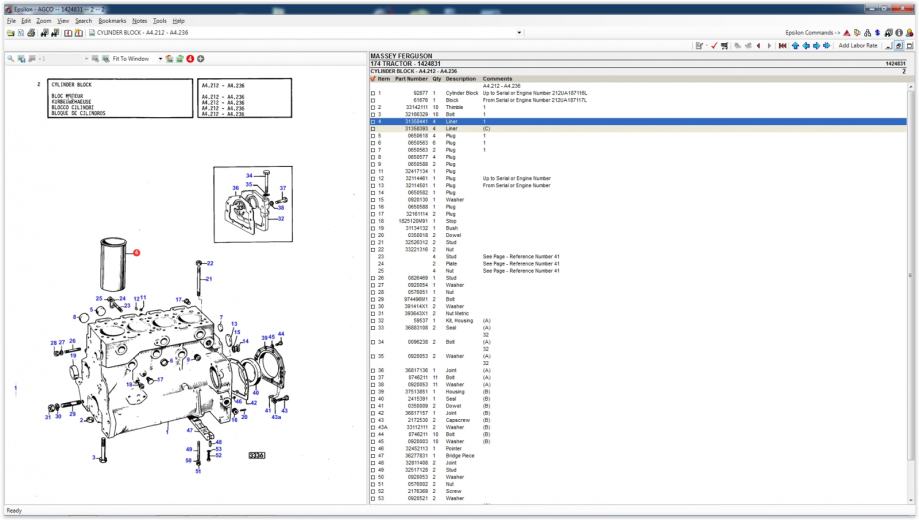Click the find next binoculars icon
The height and width of the screenshot is (520, 919).
55,33
